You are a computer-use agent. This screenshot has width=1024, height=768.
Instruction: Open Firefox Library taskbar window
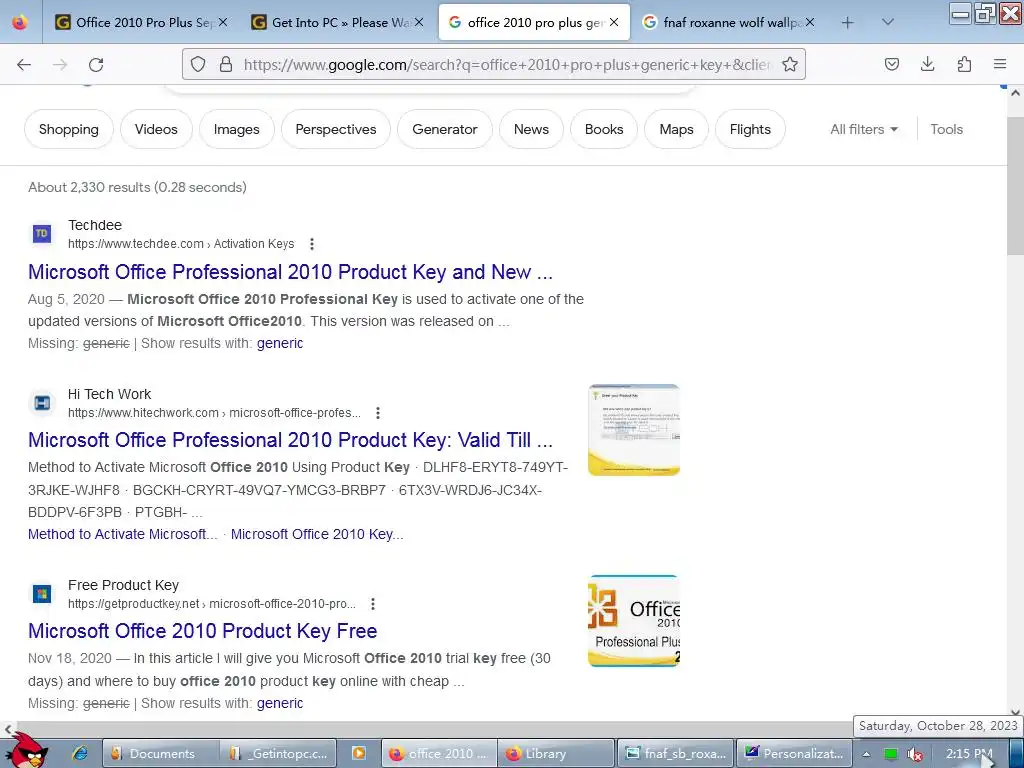point(556,754)
